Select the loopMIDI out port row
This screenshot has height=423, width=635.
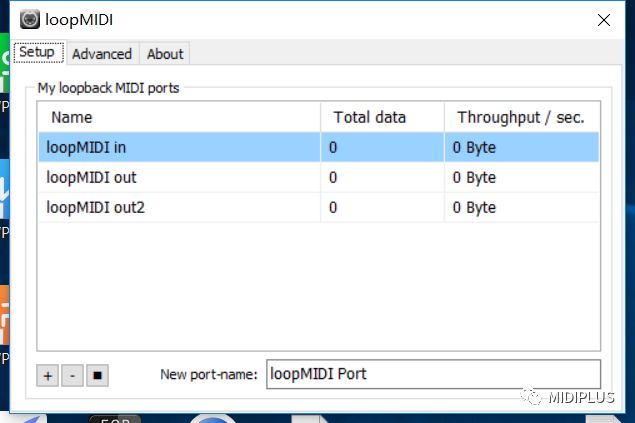tap(319, 177)
